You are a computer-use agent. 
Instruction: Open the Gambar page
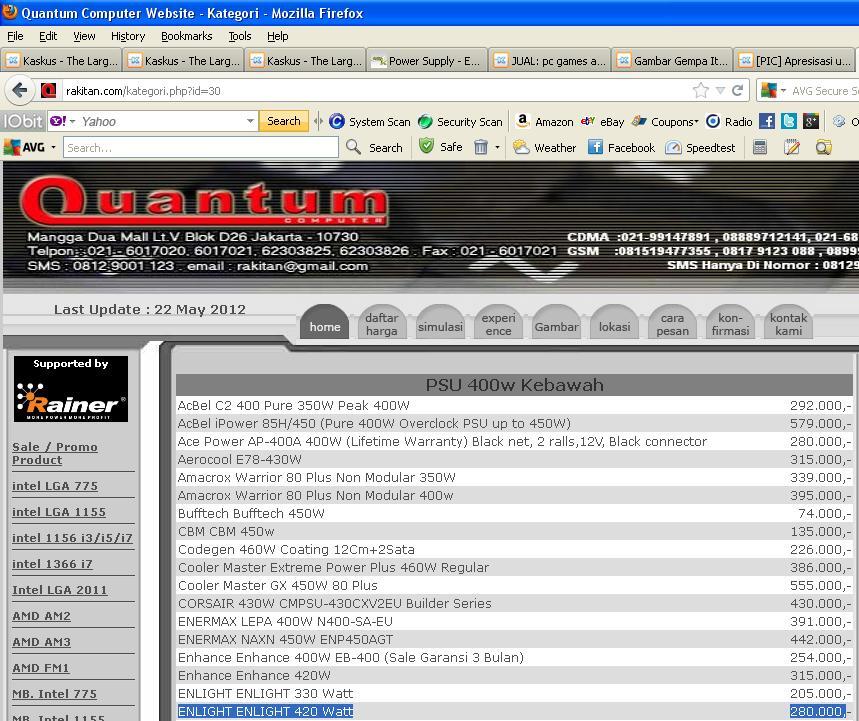[x=557, y=323]
